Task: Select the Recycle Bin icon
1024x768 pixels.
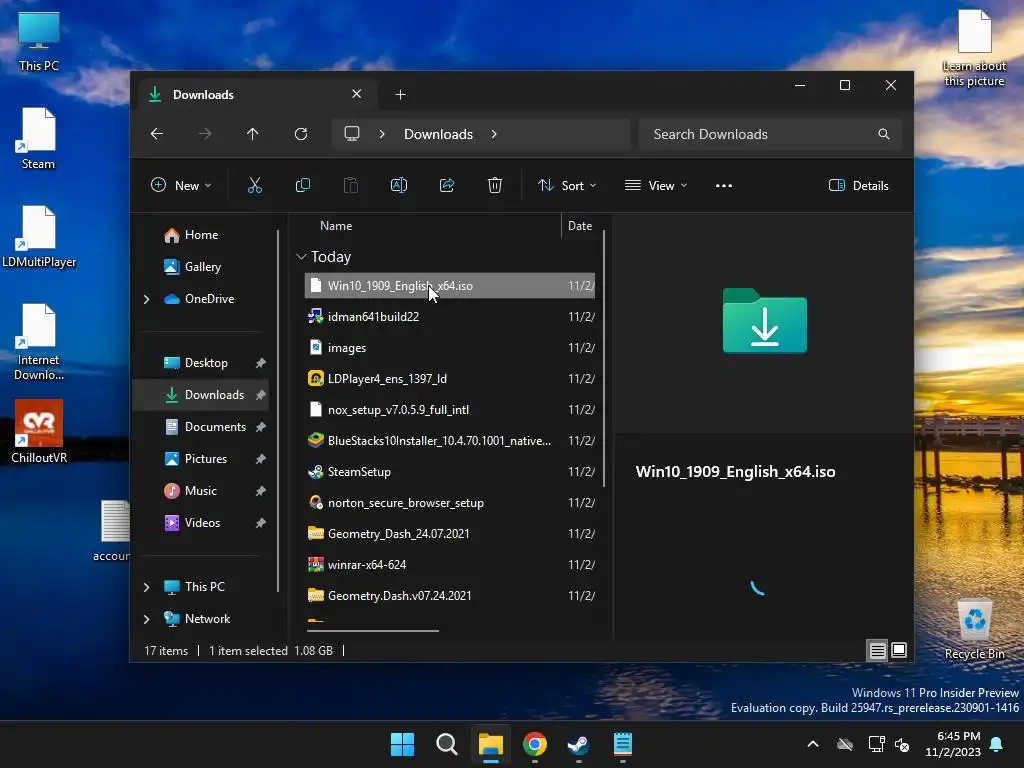Action: click(x=974, y=628)
